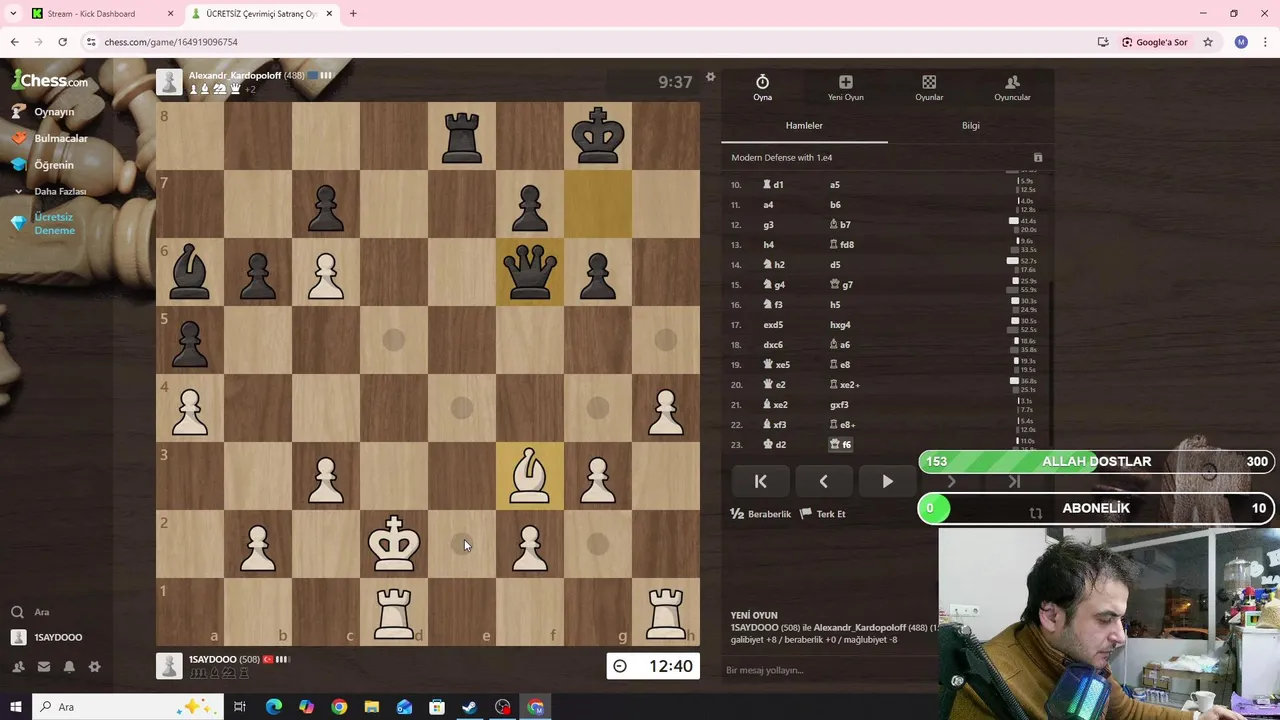Jump to first move in move list
The height and width of the screenshot is (720, 1280).
click(760, 482)
